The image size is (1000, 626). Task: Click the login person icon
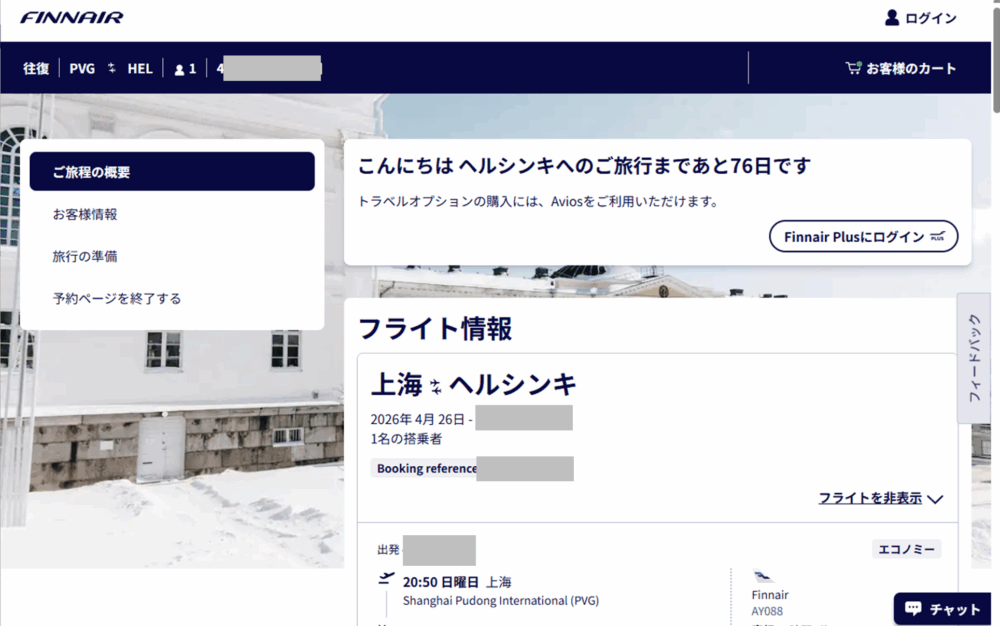(892, 18)
